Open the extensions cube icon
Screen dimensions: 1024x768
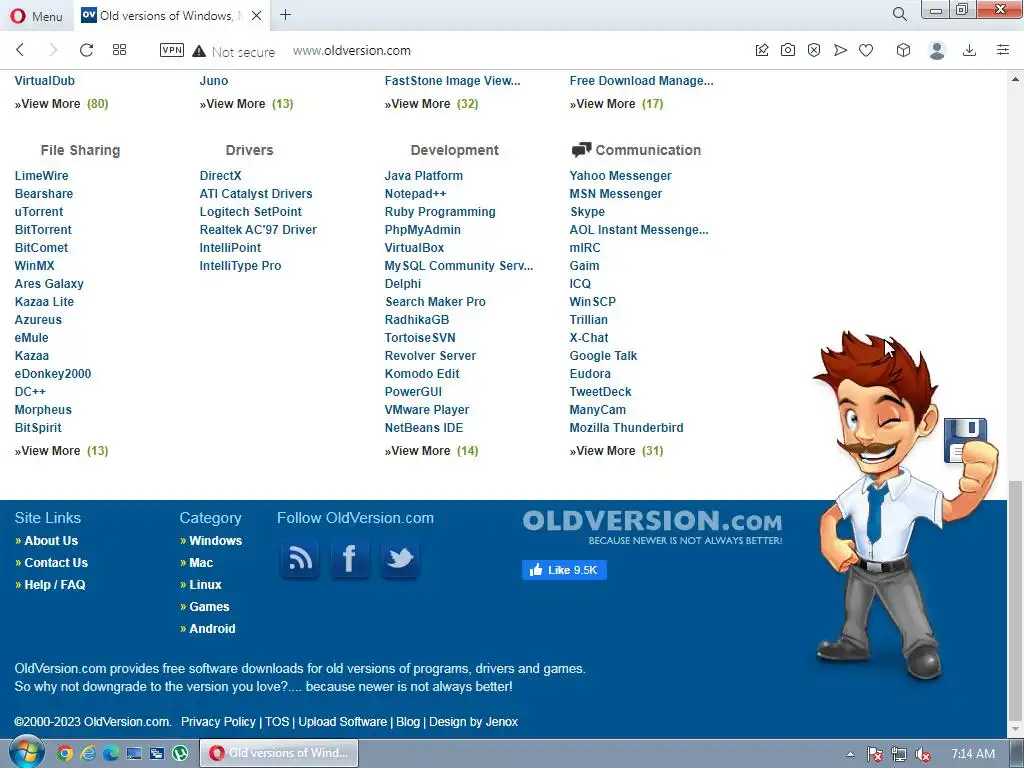click(x=903, y=50)
